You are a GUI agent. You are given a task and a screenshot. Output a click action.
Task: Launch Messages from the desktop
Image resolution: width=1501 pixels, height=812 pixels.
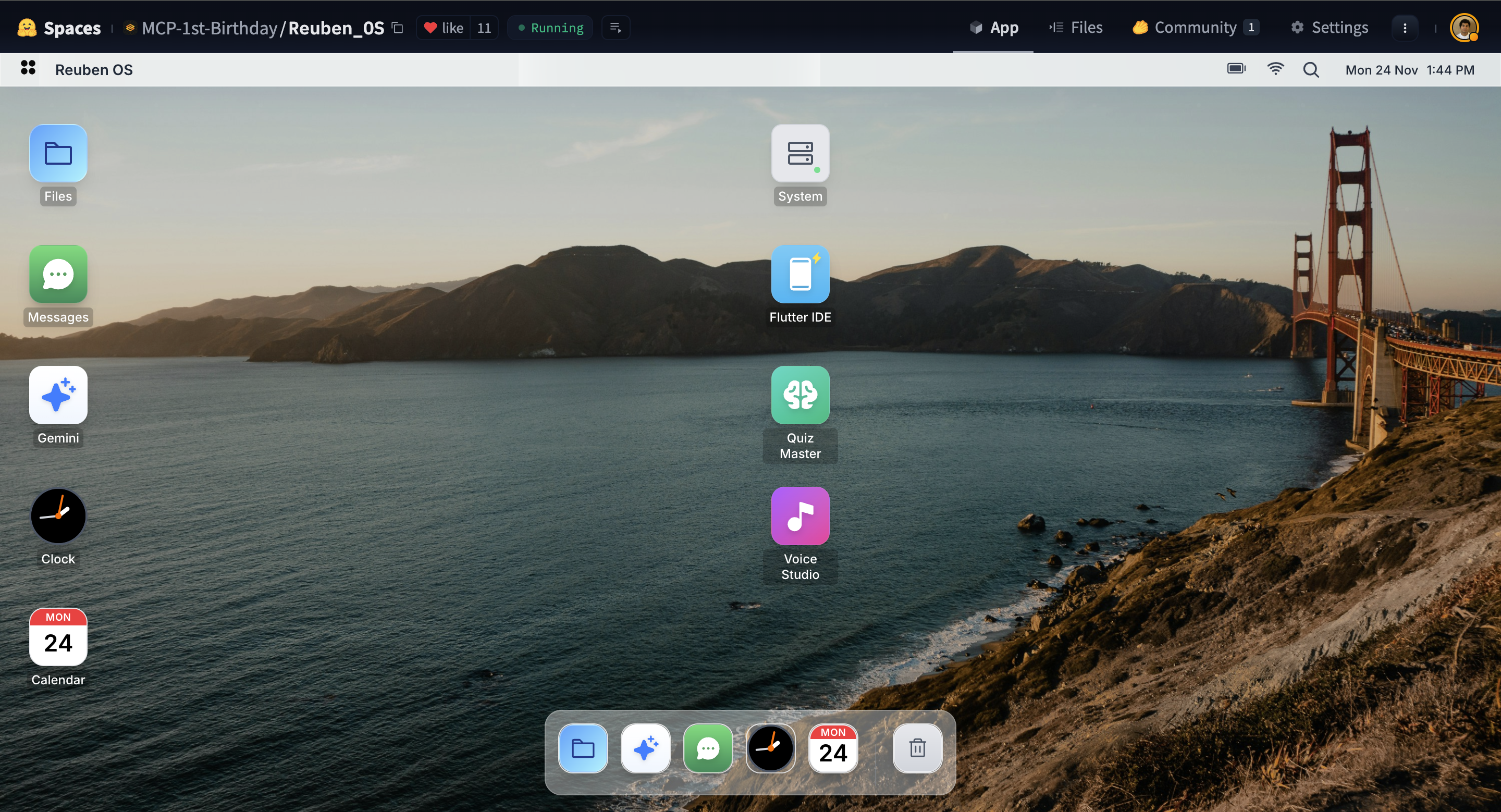tap(58, 274)
